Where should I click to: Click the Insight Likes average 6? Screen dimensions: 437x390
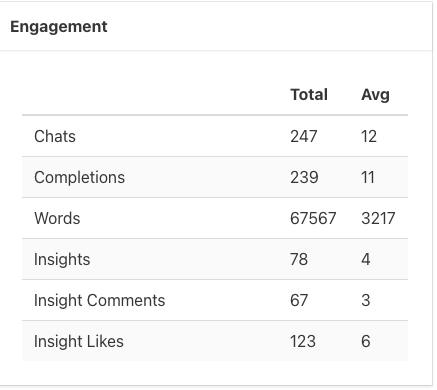pos(366,341)
